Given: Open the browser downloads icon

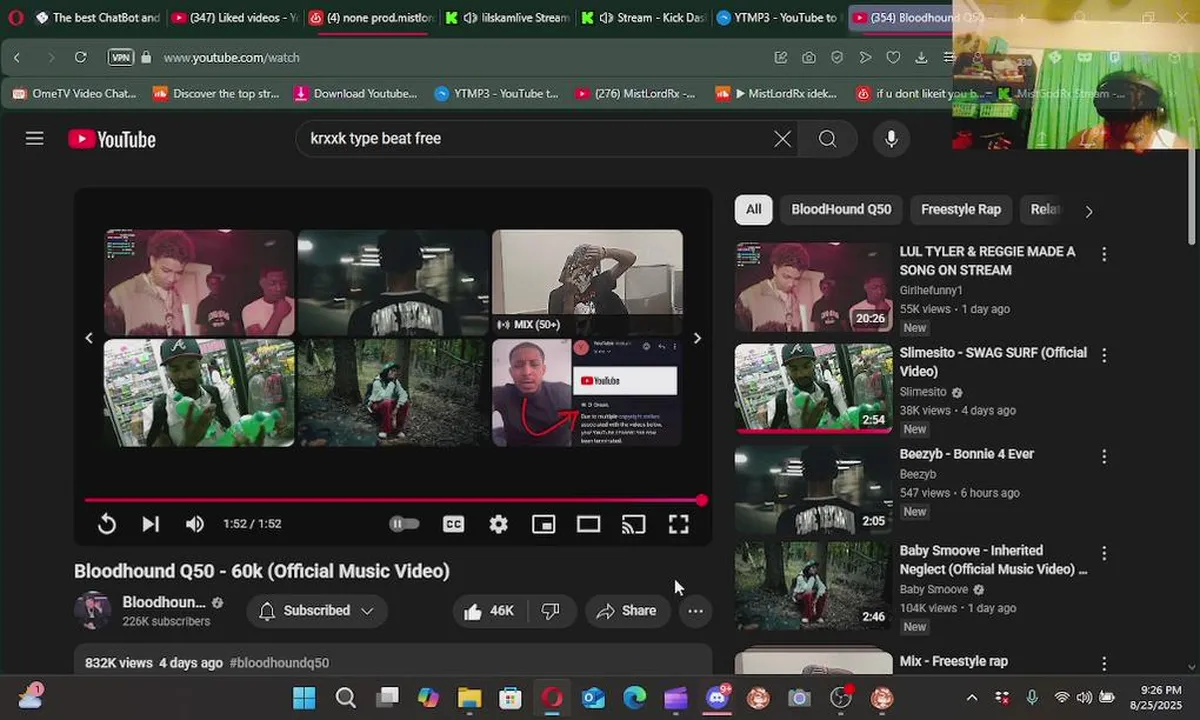Looking at the screenshot, I should [x=921, y=57].
